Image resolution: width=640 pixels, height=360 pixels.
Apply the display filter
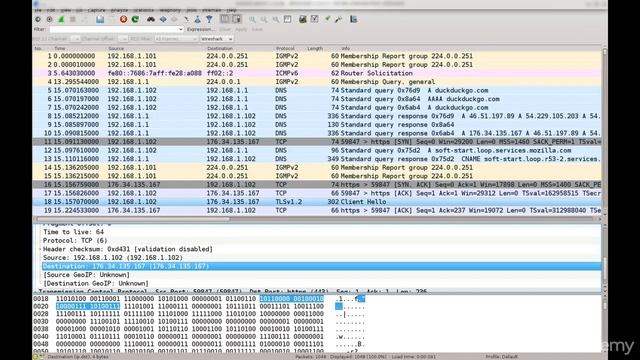(241, 29)
